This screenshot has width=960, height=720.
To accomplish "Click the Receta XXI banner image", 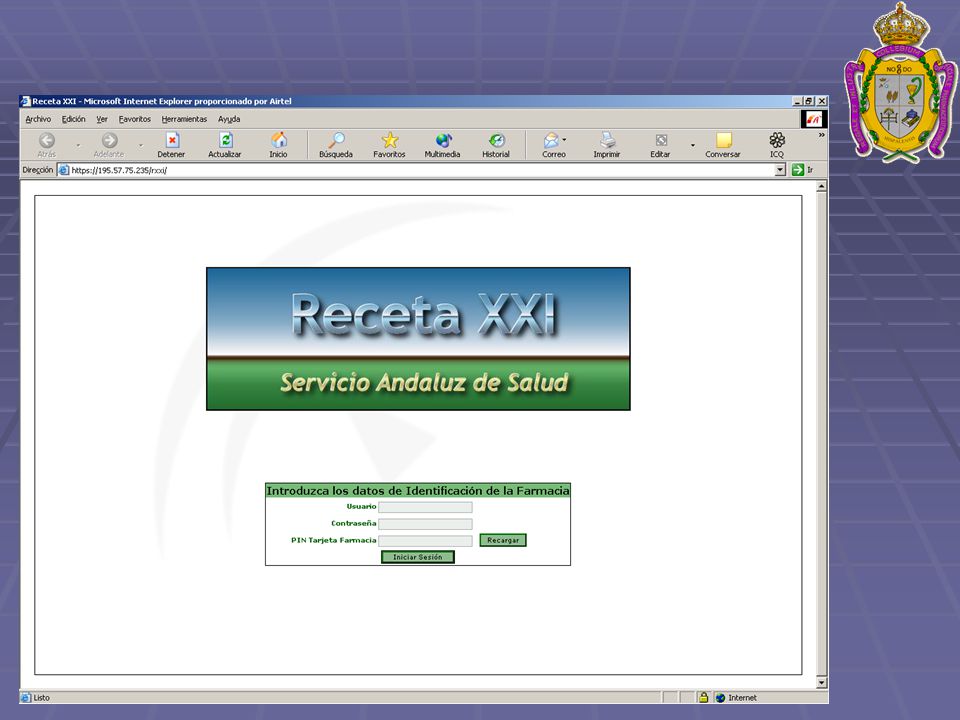I will (x=418, y=339).
